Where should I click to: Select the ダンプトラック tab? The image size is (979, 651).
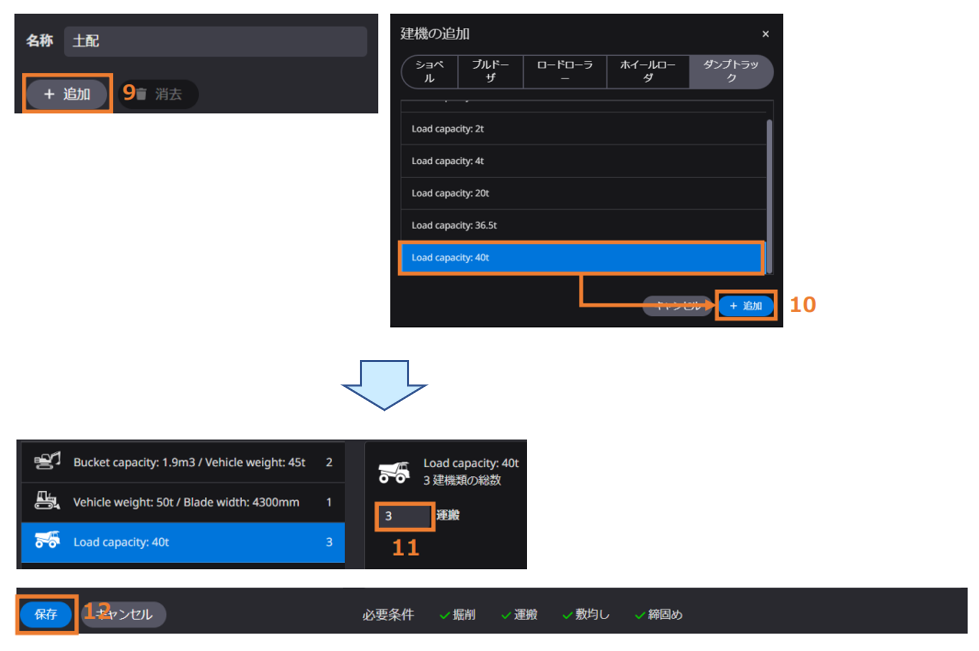[x=731, y=72]
